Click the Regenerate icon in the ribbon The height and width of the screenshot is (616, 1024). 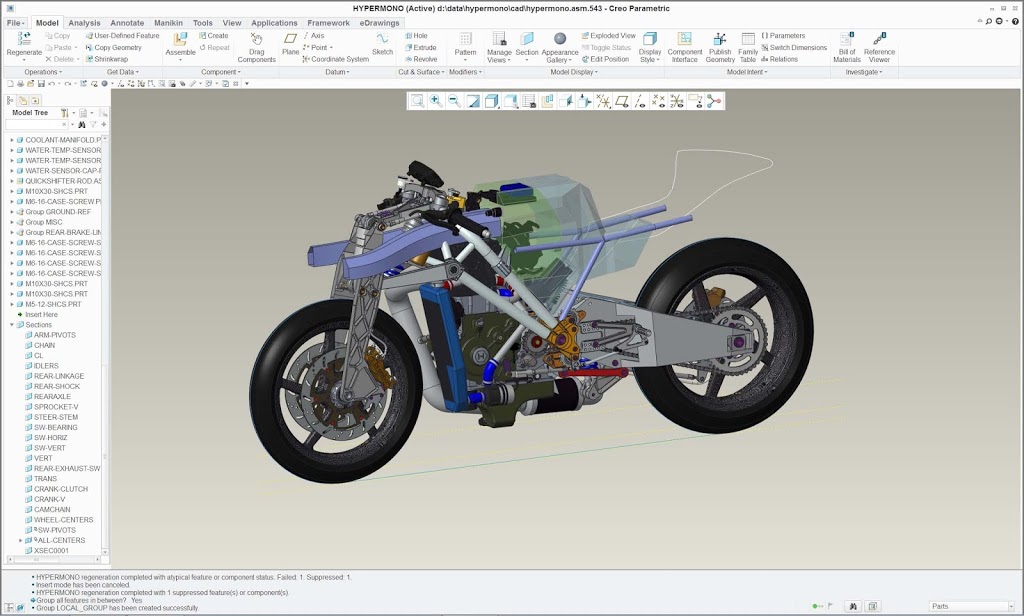pos(25,40)
